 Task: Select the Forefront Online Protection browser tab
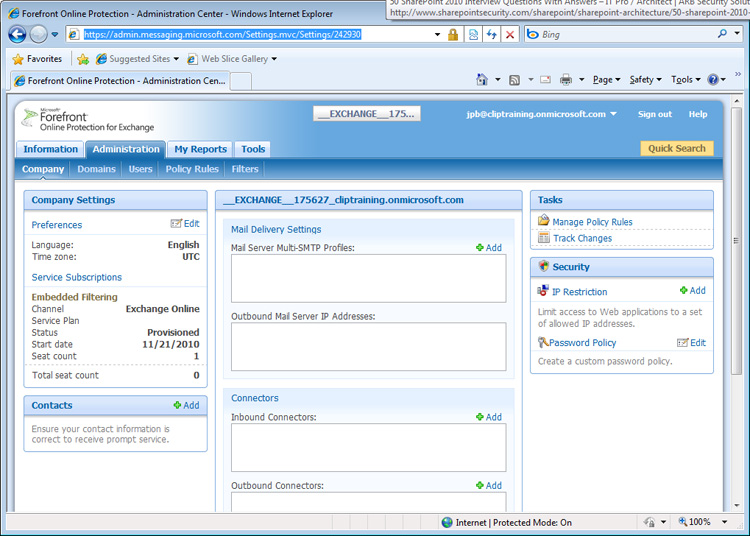(x=120, y=81)
